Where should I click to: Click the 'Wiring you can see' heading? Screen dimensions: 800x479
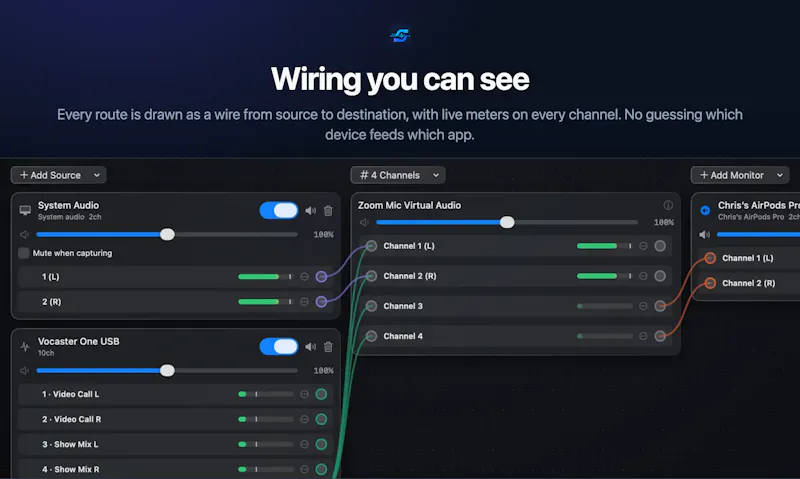click(400, 79)
